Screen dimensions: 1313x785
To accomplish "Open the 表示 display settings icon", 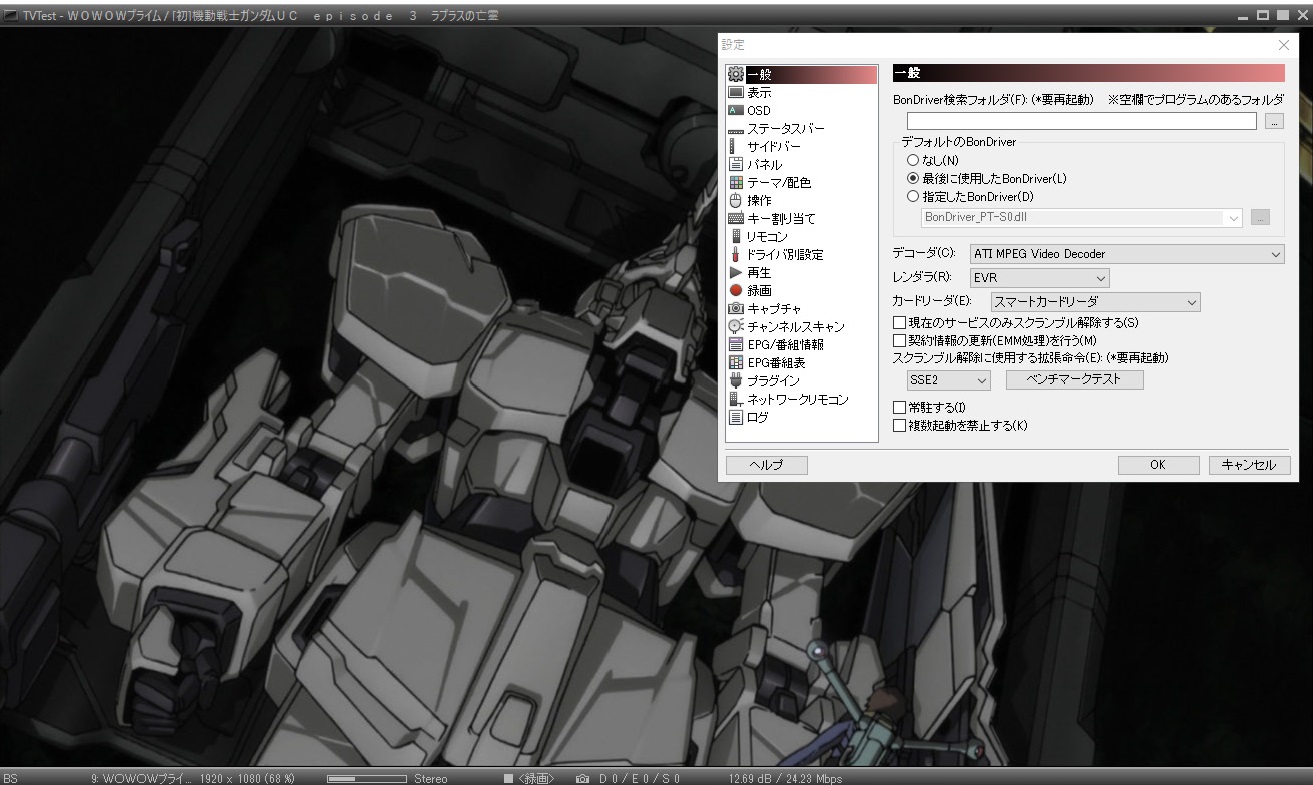I will [x=736, y=92].
